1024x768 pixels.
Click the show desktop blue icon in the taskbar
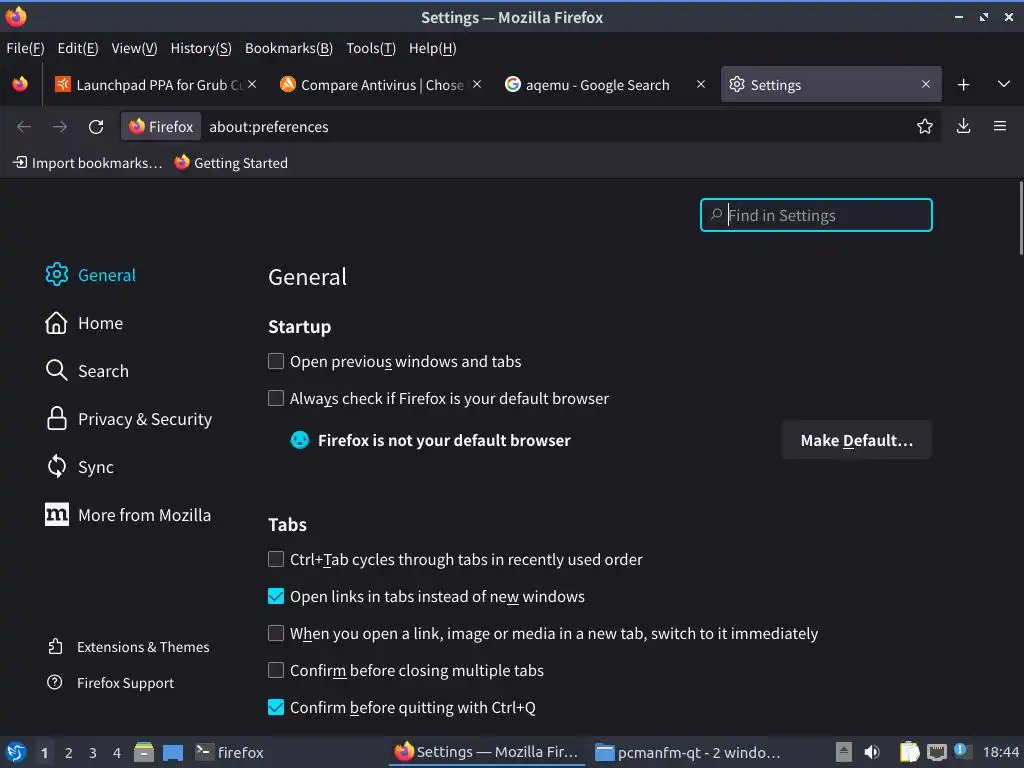pos(173,753)
